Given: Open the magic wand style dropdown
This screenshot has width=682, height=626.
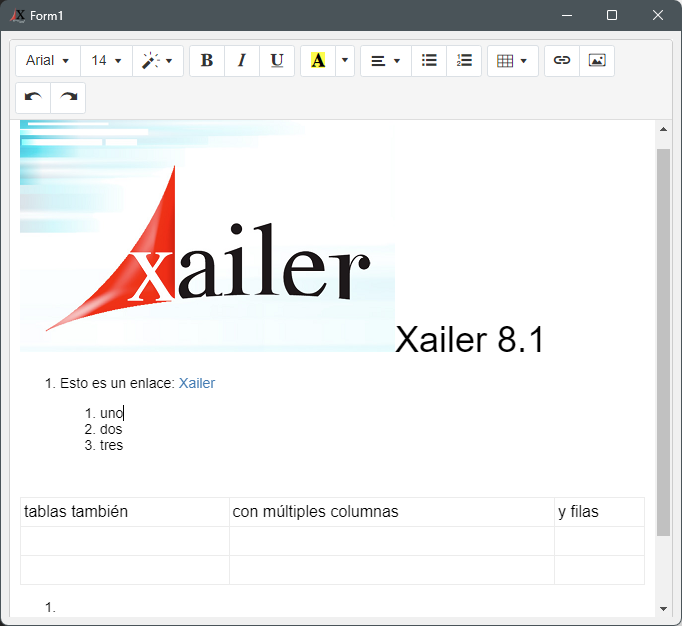Looking at the screenshot, I should (x=157, y=60).
